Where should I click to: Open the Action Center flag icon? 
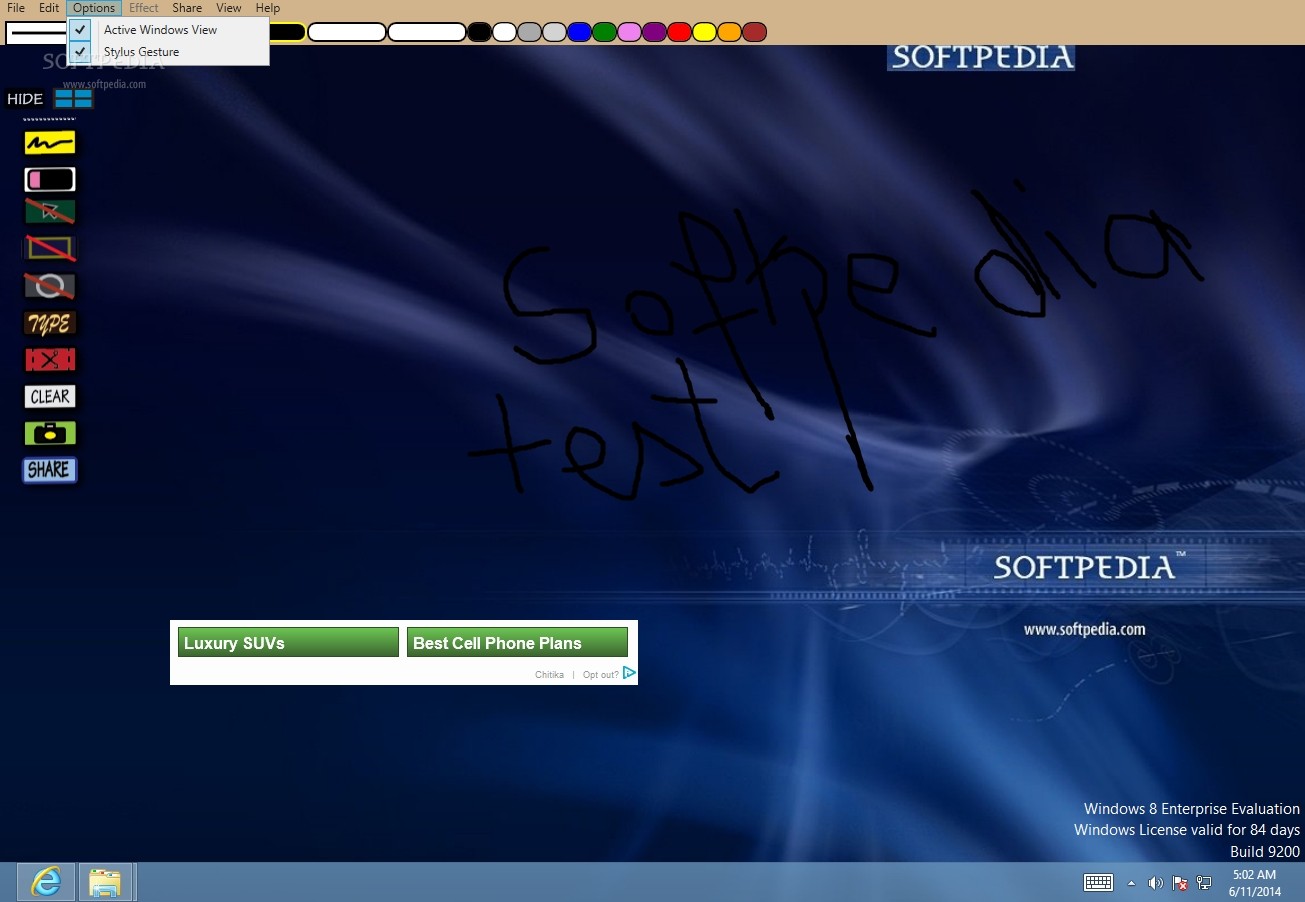[x=1180, y=883]
